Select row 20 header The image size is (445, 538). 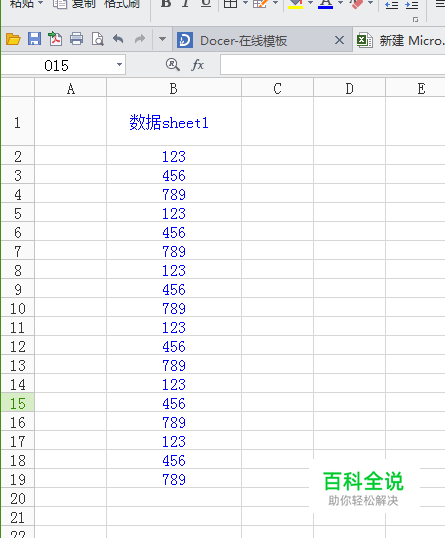(x=17, y=498)
